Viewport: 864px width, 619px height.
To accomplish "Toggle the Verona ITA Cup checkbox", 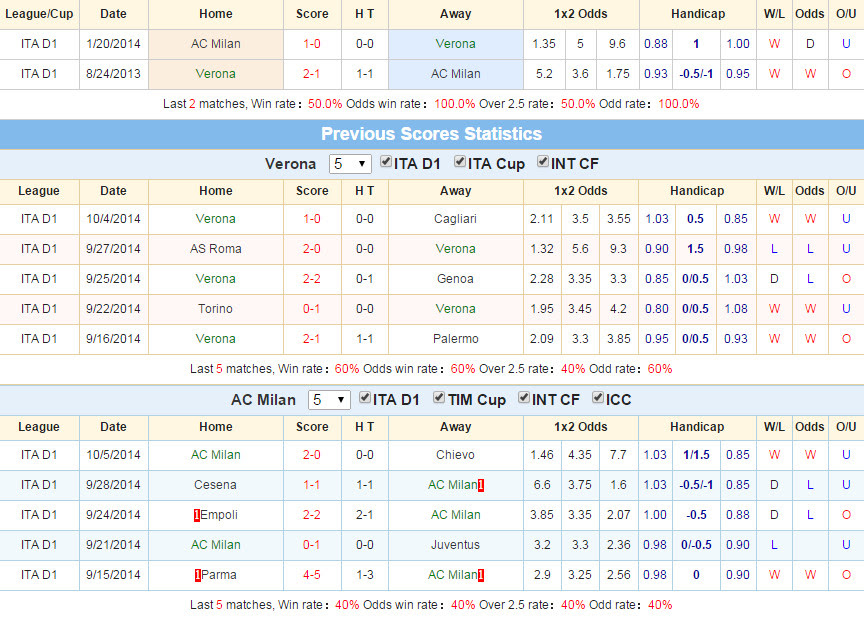I will (x=460, y=162).
